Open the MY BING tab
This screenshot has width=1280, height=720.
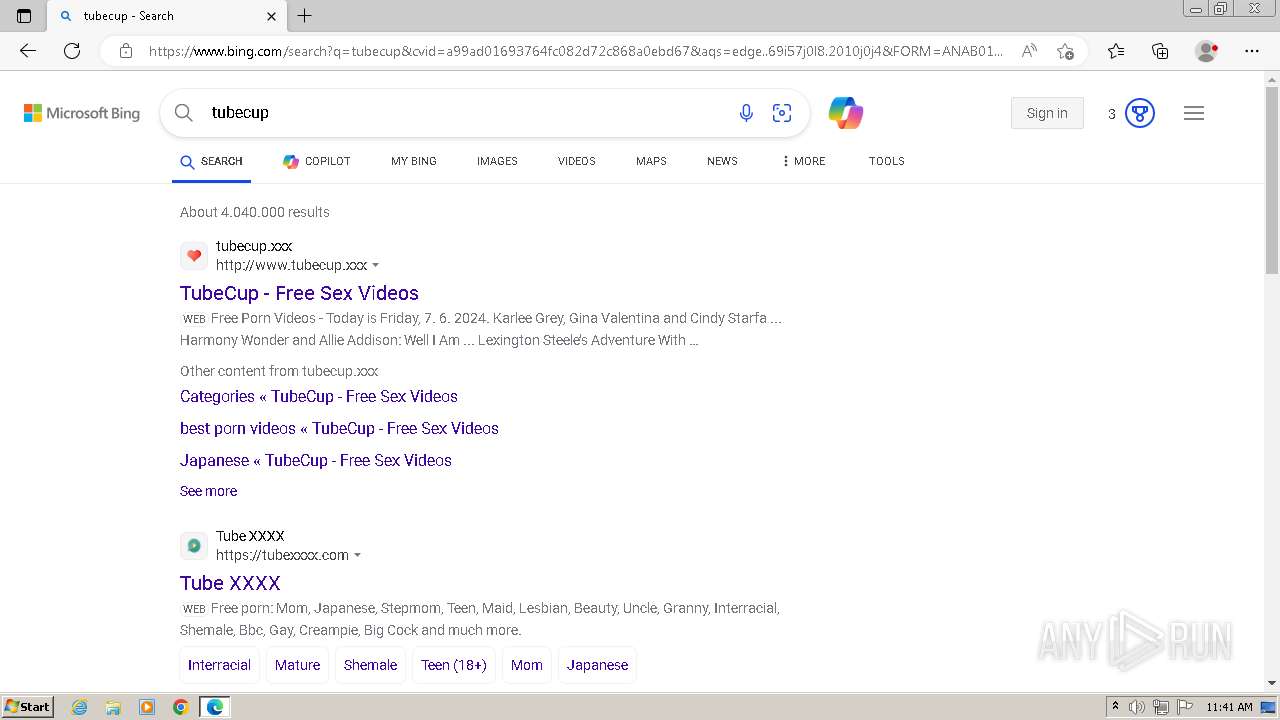click(414, 161)
